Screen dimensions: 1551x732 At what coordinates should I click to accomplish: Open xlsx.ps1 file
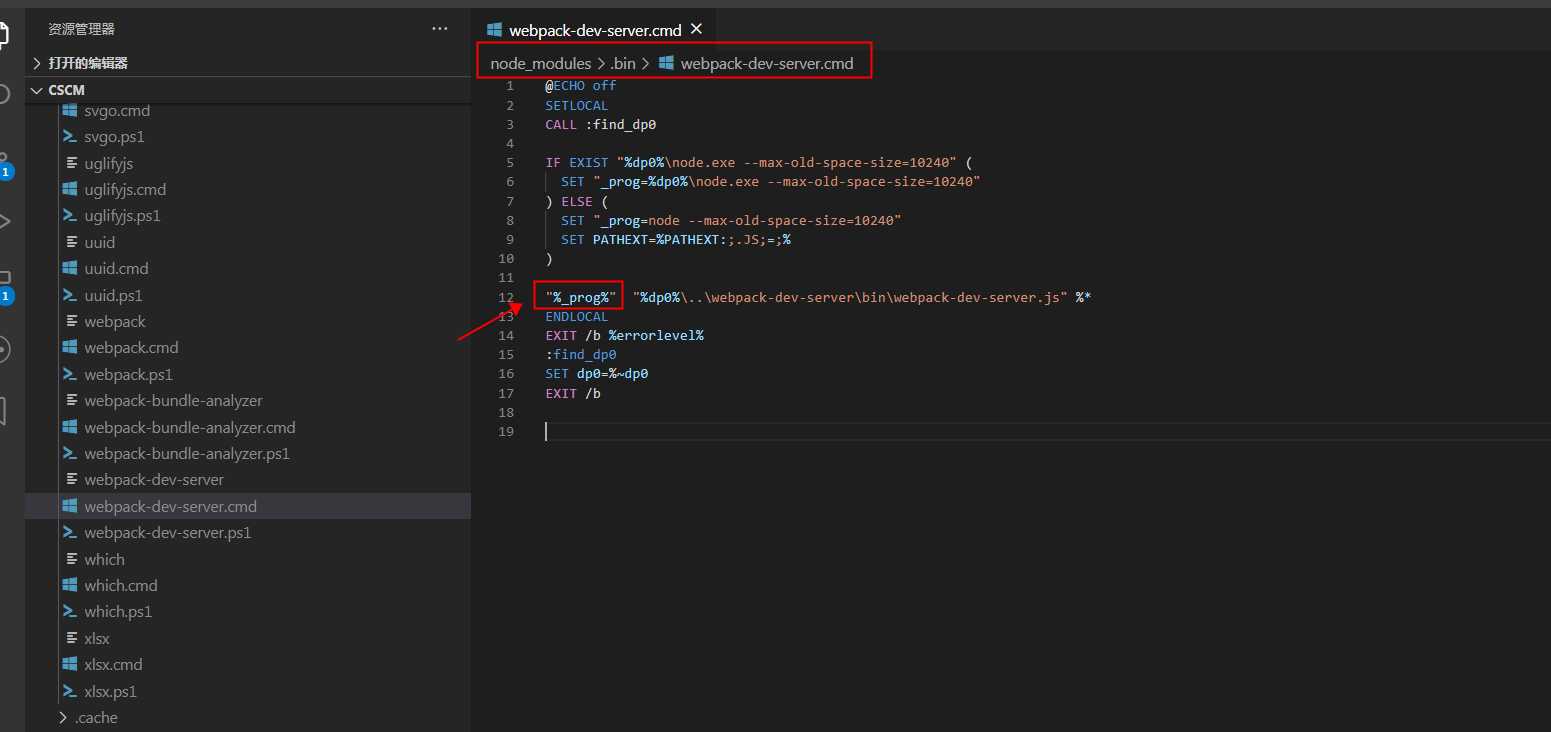tap(110, 691)
